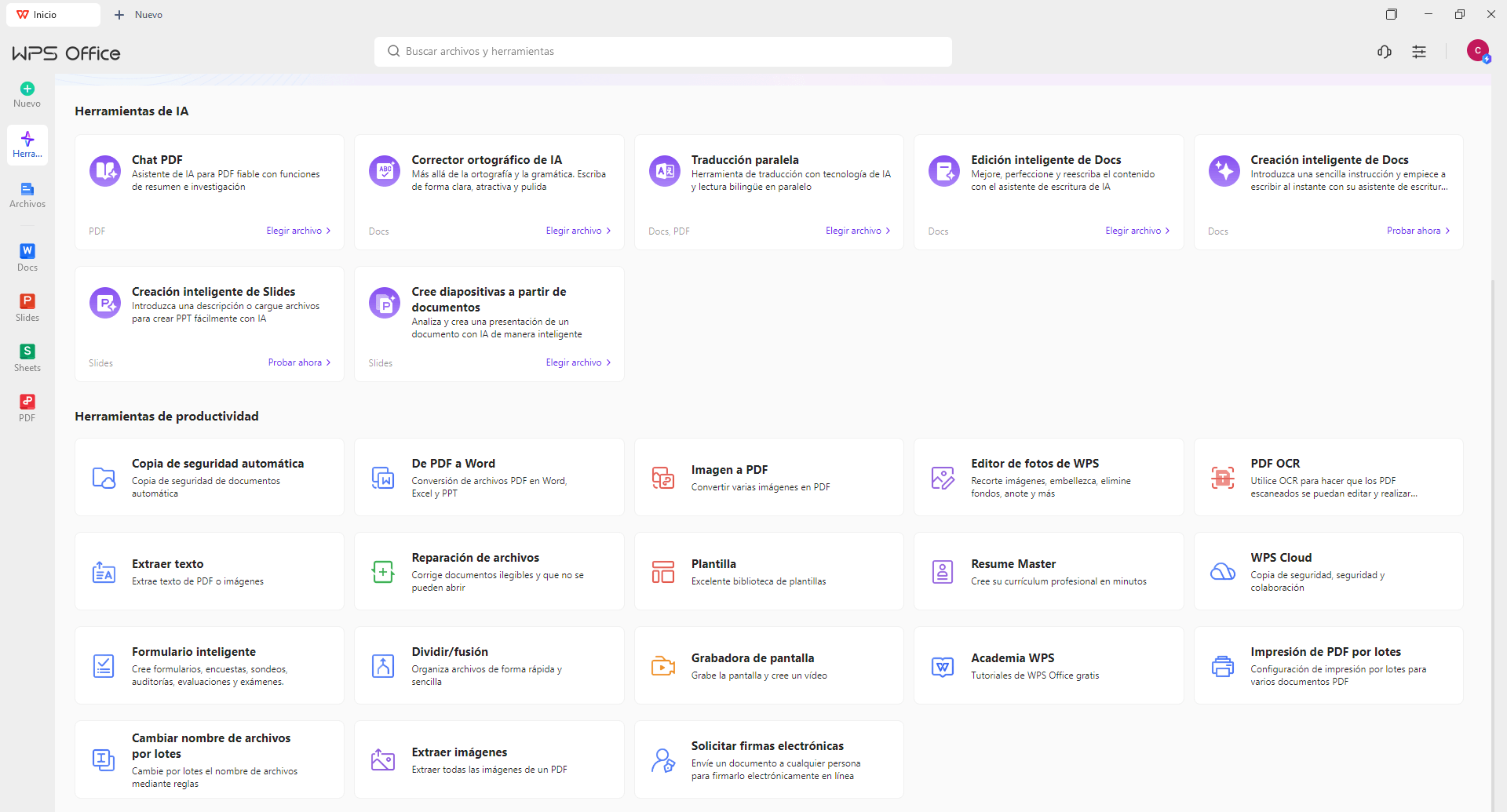Open the settings sliders icon

[1419, 52]
